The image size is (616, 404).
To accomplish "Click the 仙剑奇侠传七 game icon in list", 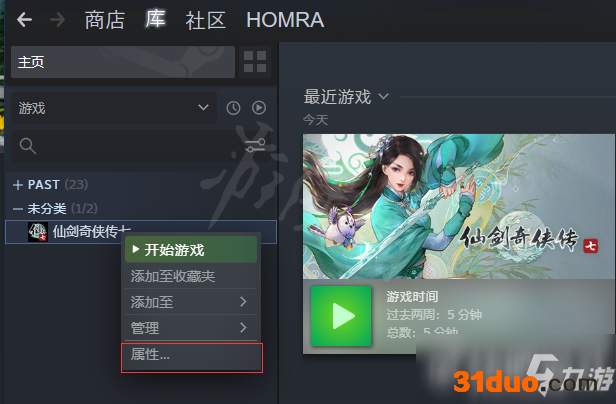I will pos(38,232).
